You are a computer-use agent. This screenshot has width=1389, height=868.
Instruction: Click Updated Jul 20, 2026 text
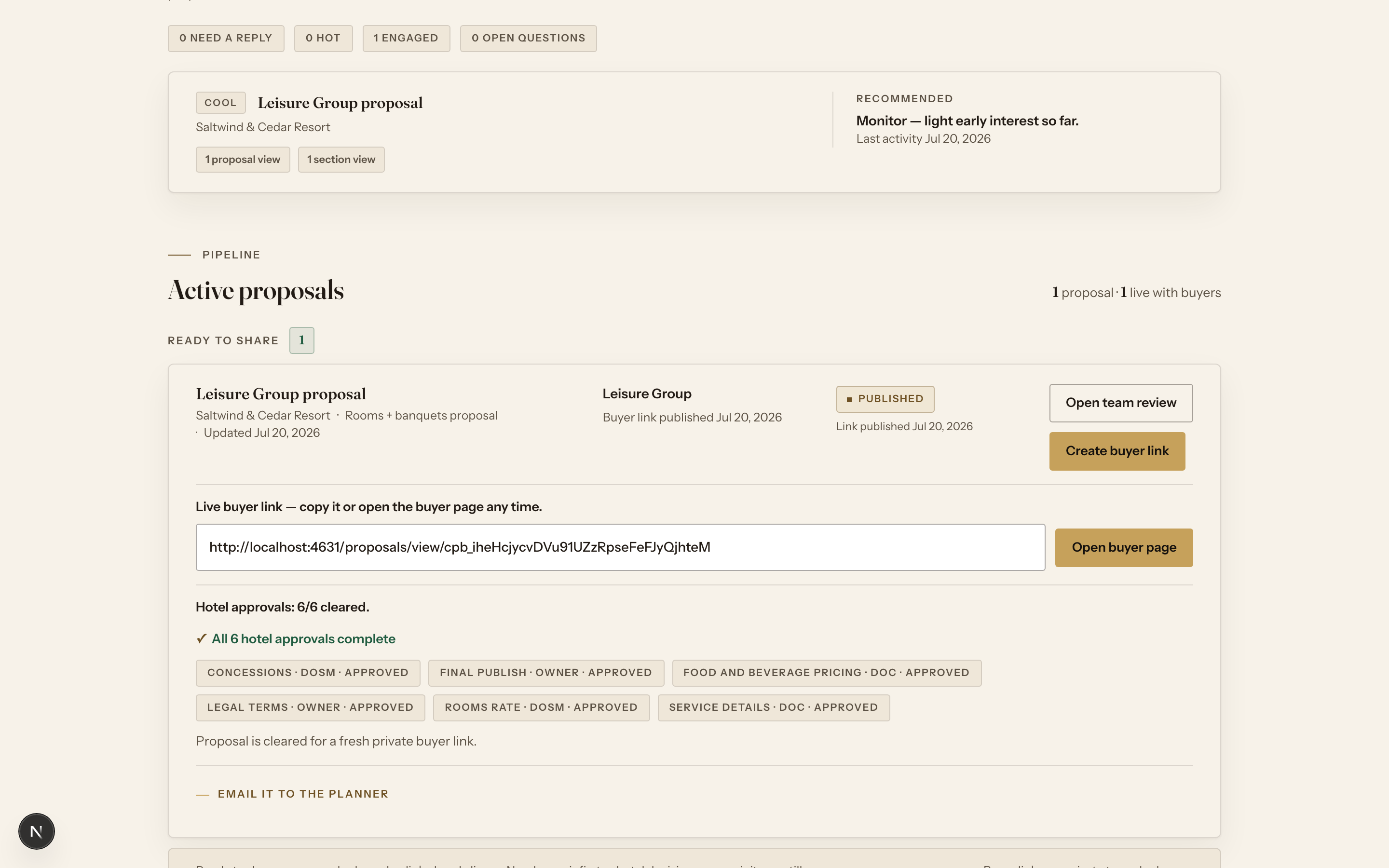pyautogui.click(x=261, y=433)
